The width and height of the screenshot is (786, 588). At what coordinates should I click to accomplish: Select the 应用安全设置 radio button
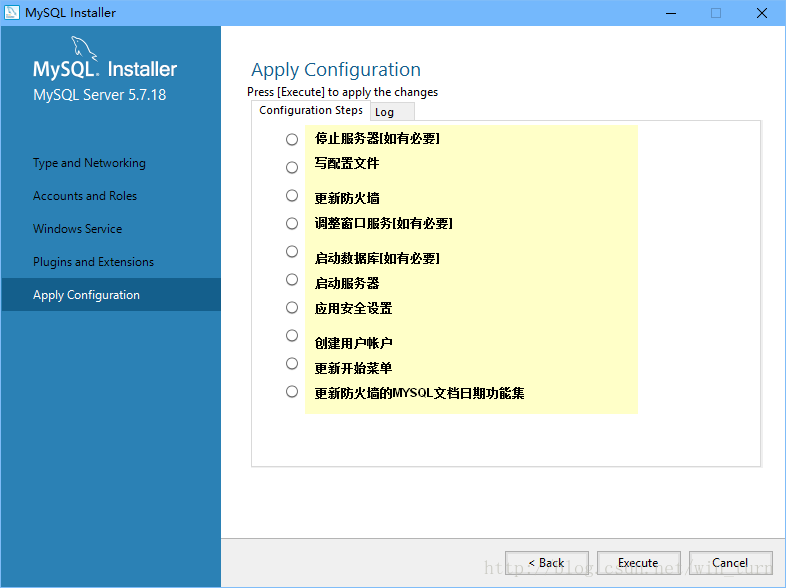point(292,307)
